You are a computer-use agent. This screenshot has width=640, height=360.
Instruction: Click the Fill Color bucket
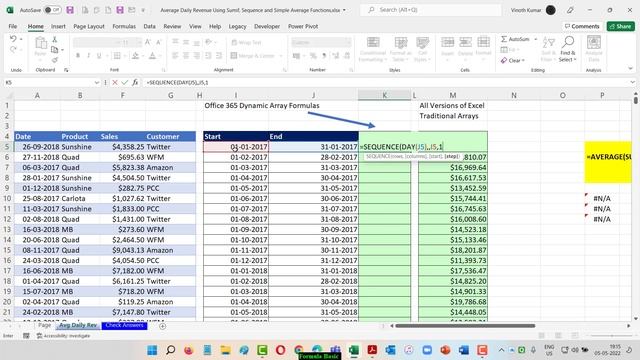coord(136,56)
